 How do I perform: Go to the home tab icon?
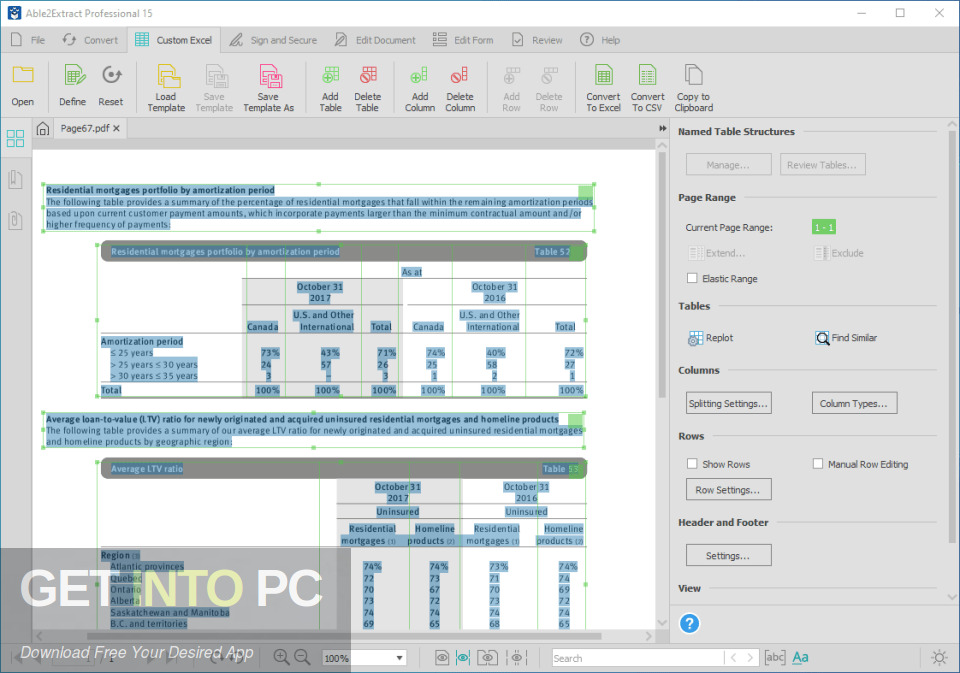tap(42, 129)
